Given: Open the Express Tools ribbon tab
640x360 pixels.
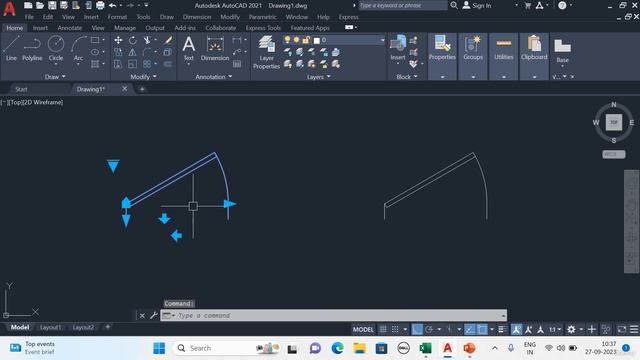Looking at the screenshot, I should click(263, 28).
